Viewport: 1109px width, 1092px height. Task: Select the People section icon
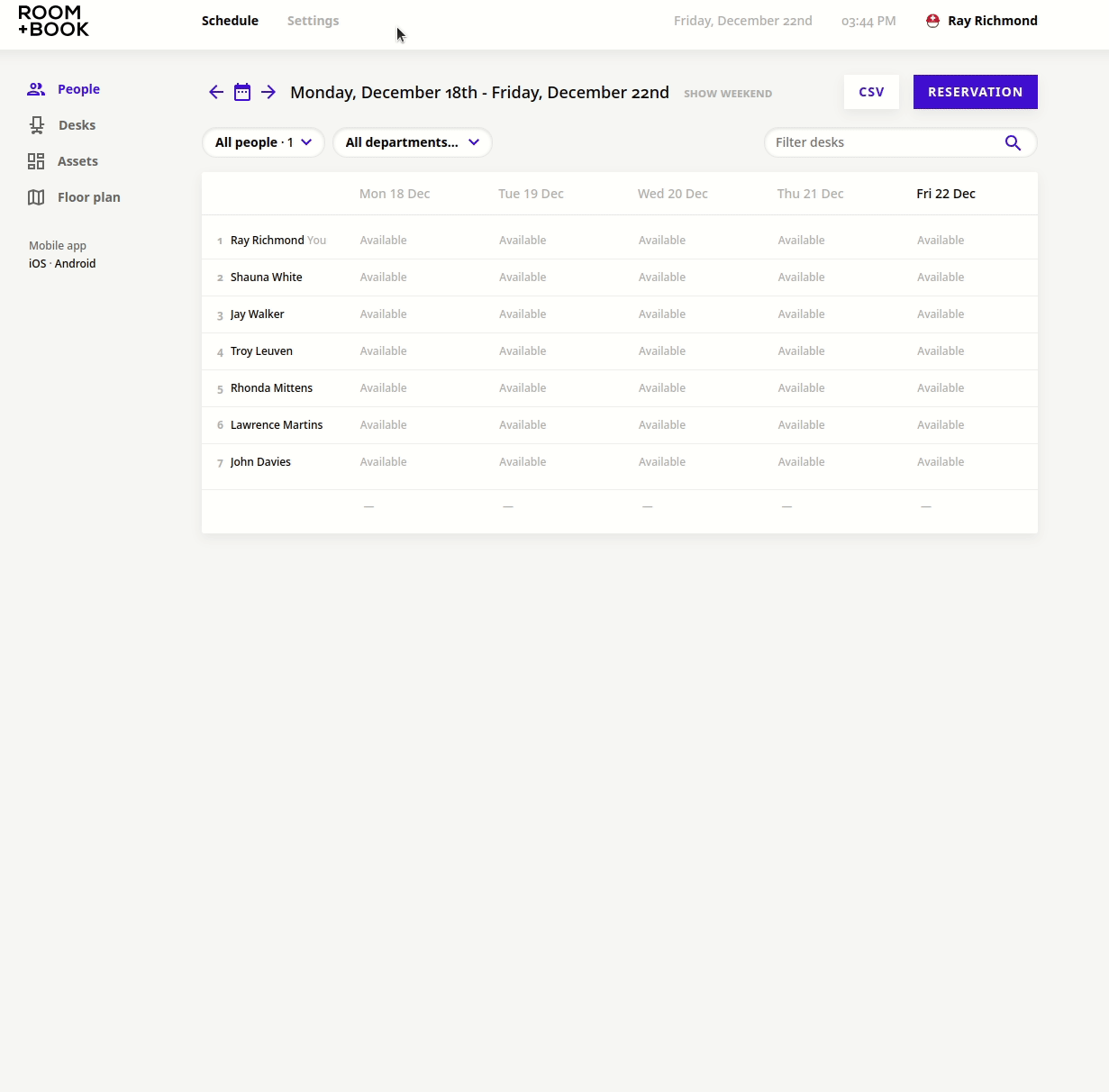point(36,88)
